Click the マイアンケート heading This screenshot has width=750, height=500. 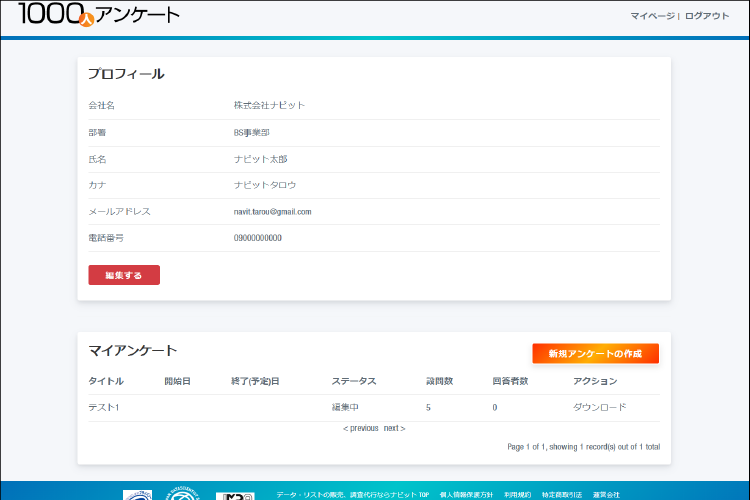pos(133,350)
